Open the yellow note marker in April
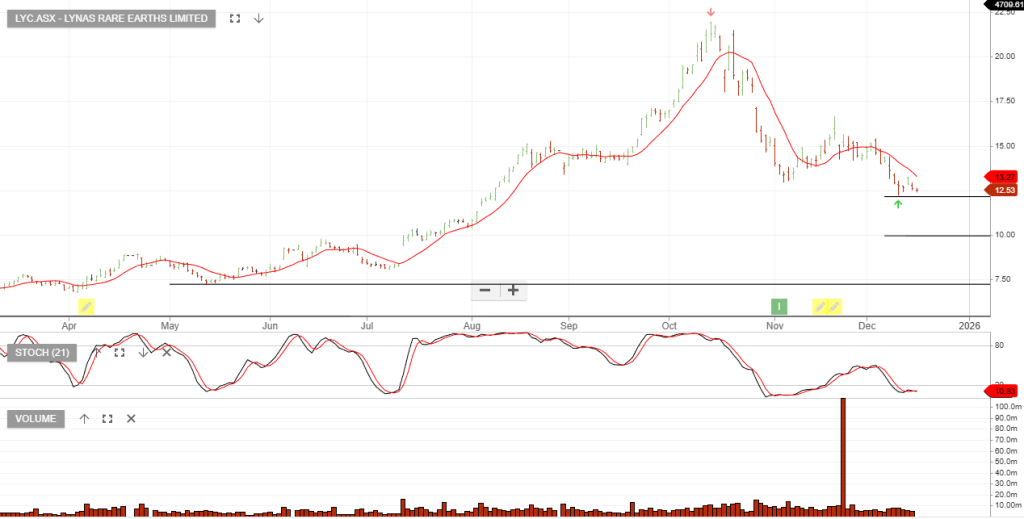This screenshot has height=519, width=1024. coord(87,306)
